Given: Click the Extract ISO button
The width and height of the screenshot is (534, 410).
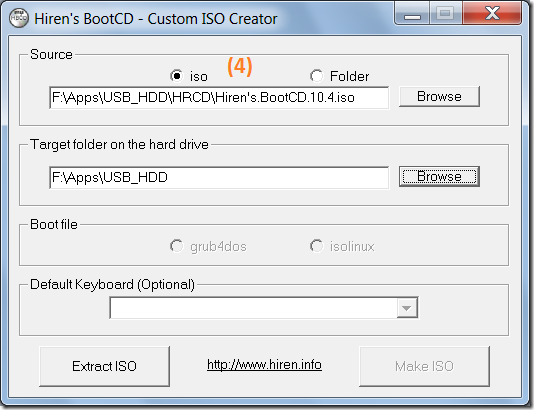Looking at the screenshot, I should (x=105, y=366).
